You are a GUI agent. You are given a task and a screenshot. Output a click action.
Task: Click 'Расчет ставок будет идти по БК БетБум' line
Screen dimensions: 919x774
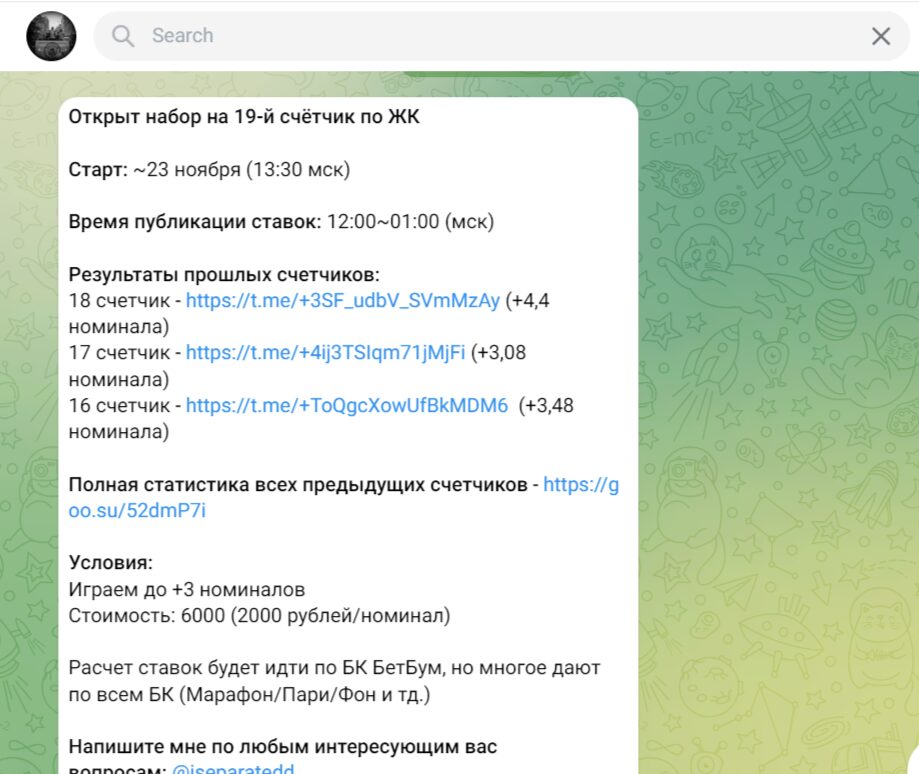(334, 668)
